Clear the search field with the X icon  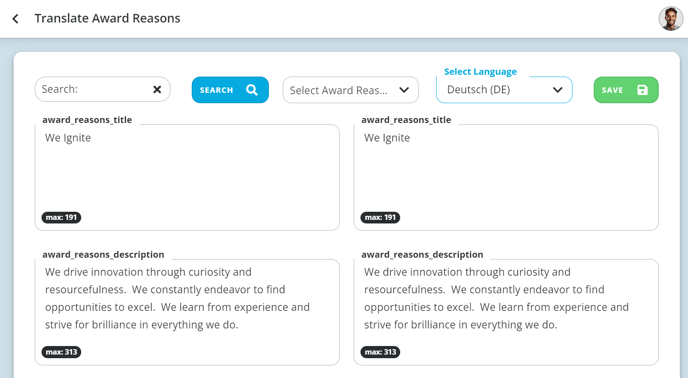click(x=157, y=90)
